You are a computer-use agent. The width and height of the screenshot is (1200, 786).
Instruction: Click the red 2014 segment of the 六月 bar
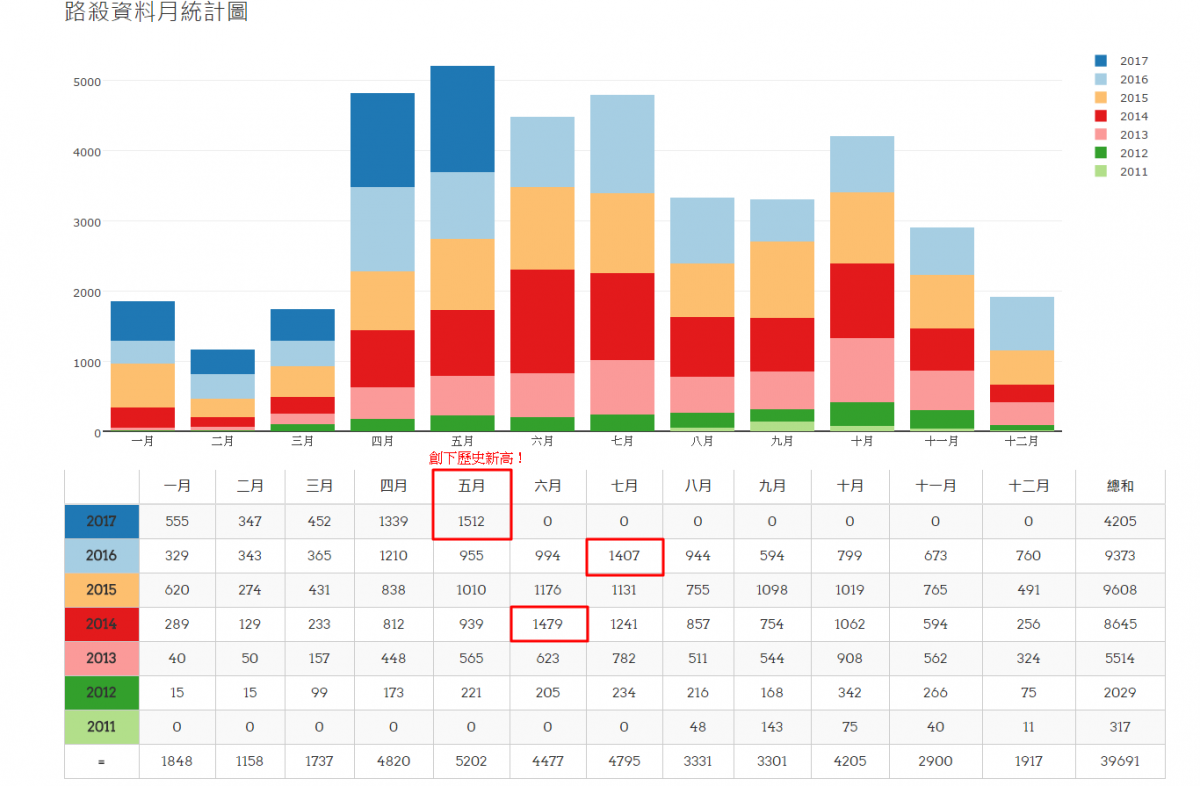click(542, 321)
